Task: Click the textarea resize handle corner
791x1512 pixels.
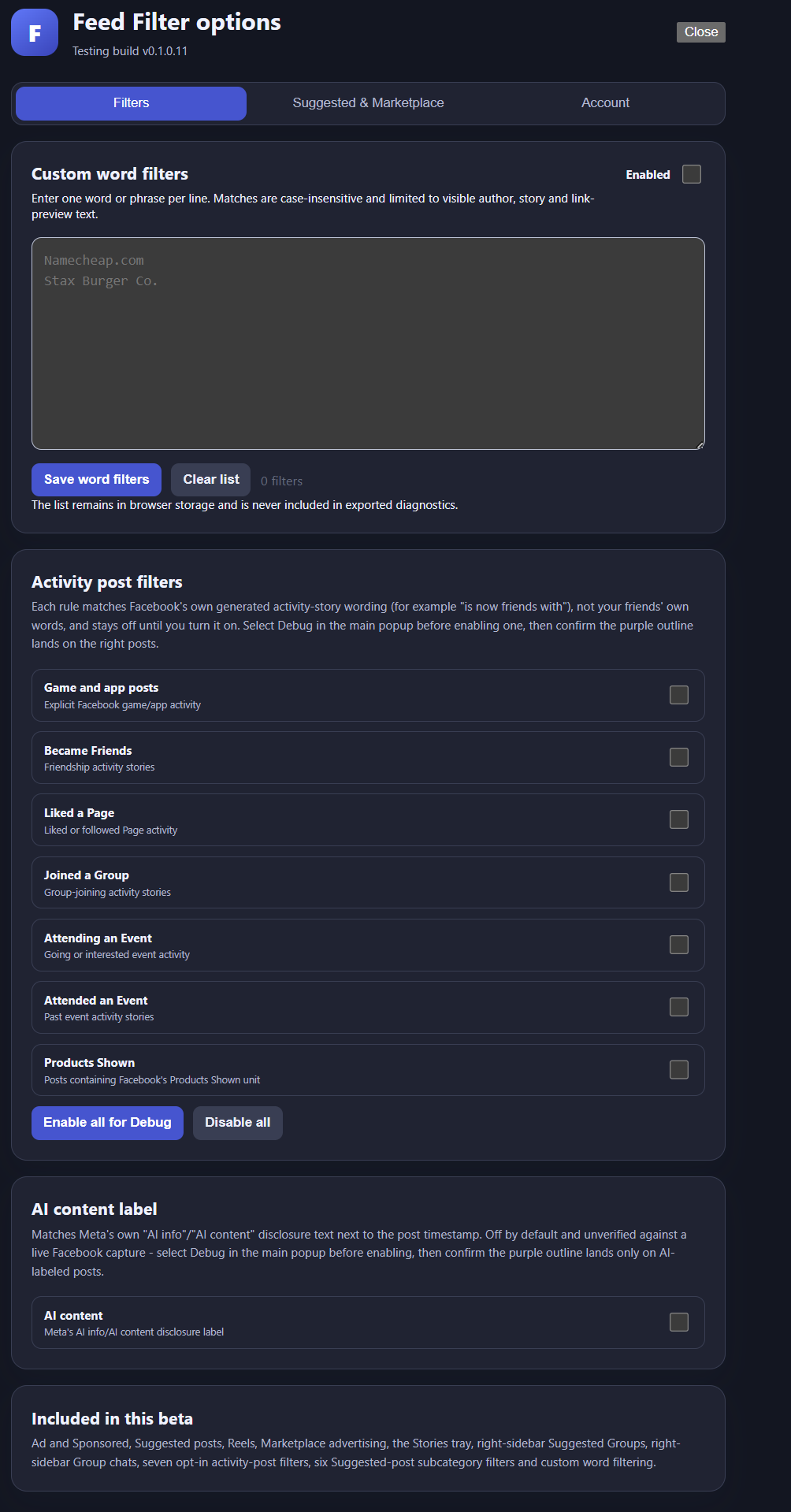Action: (x=700, y=445)
